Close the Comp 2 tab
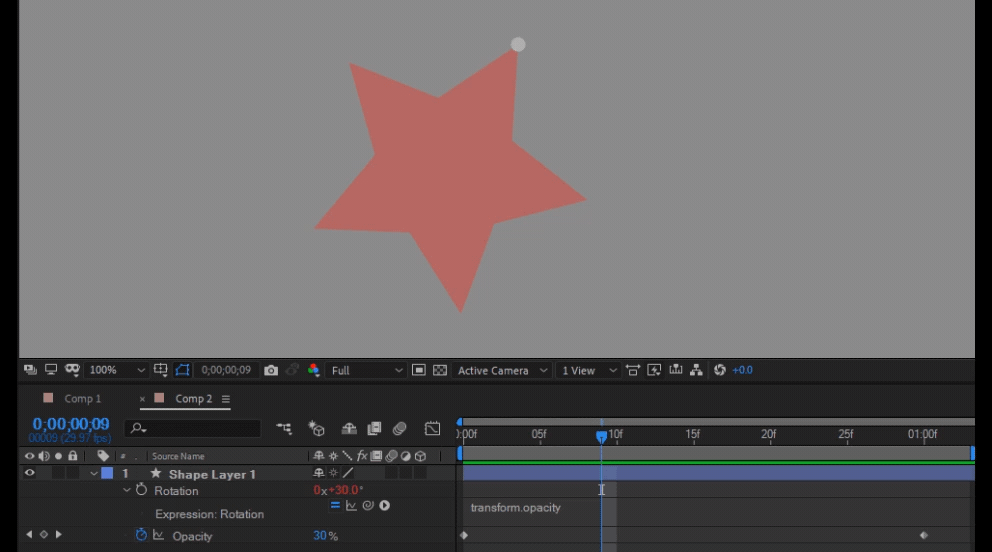 click(142, 399)
